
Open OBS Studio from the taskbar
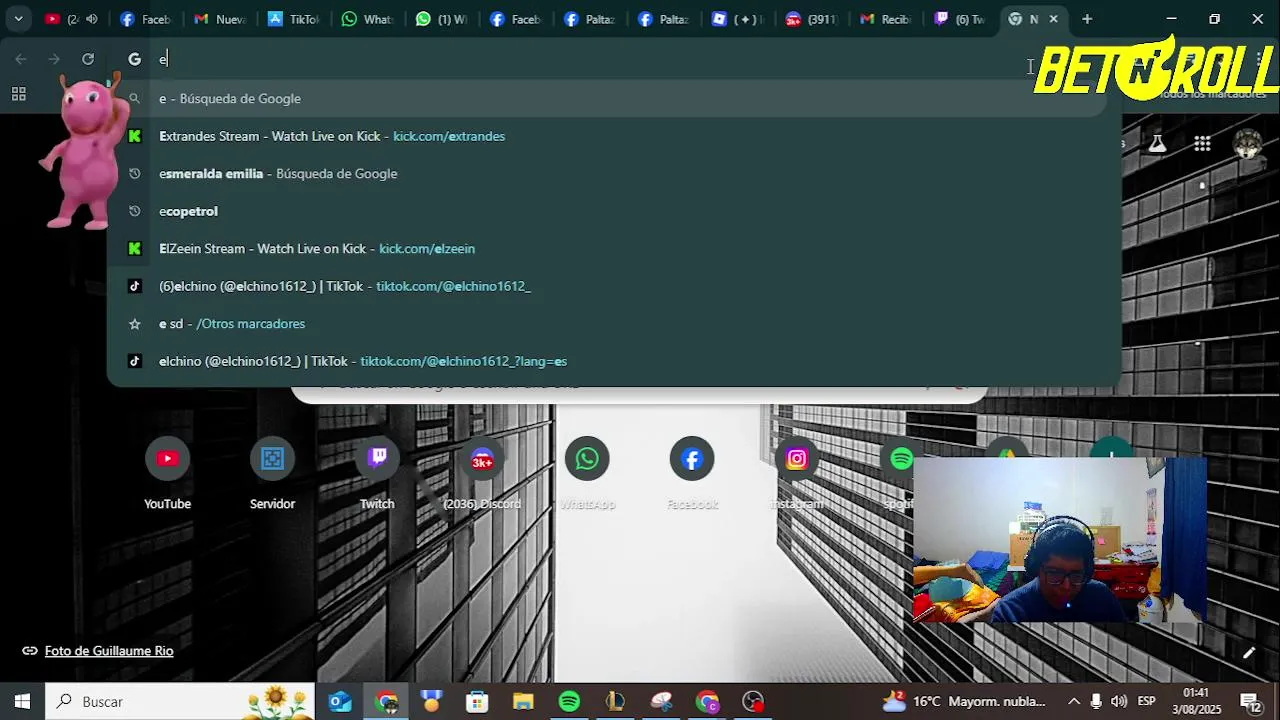click(x=753, y=701)
